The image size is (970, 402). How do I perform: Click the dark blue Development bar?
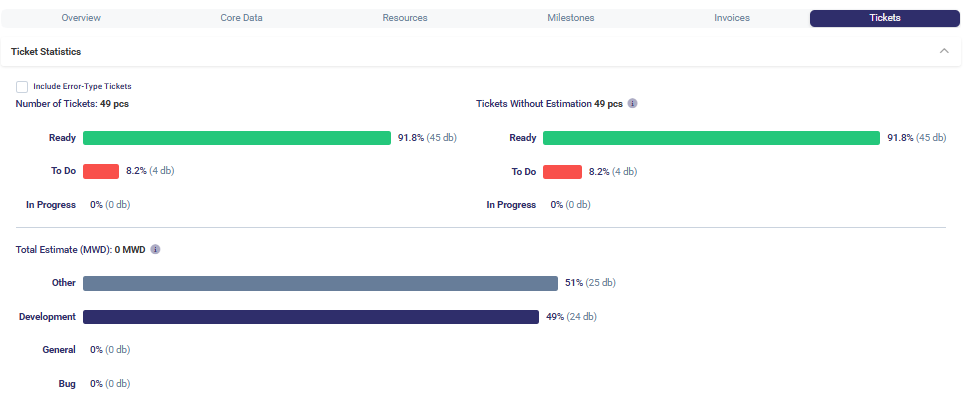(x=311, y=317)
